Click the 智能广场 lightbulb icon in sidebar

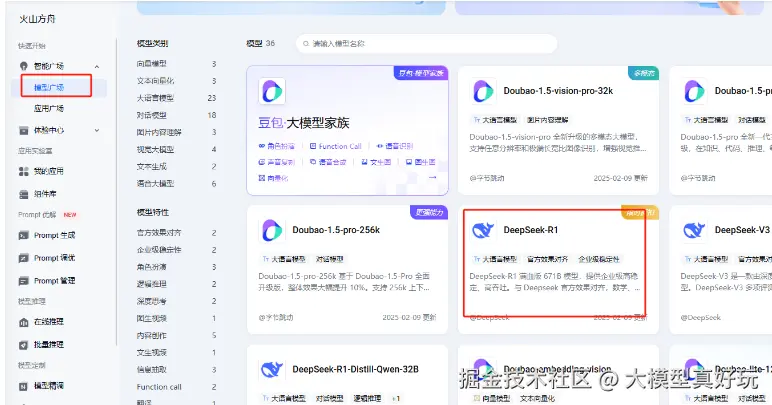point(23,66)
